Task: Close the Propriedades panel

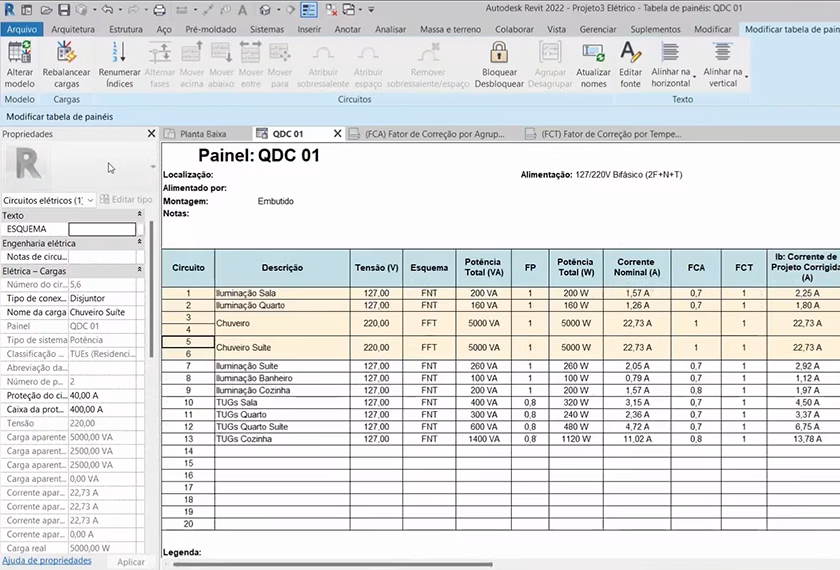Action: (151, 133)
